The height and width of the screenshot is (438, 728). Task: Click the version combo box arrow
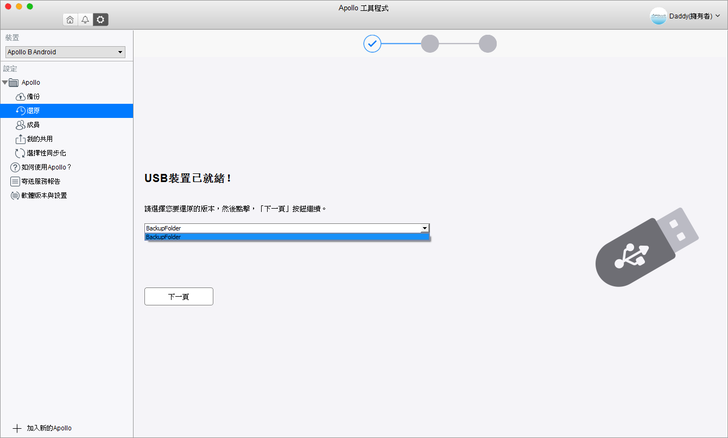(x=424, y=228)
